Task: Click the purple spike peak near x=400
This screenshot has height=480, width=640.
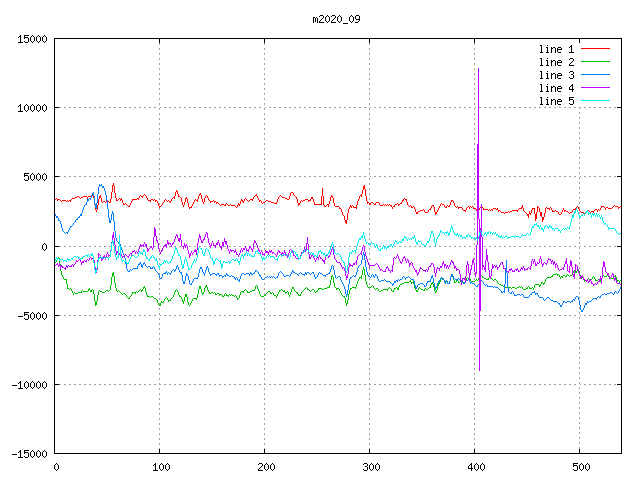Action: click(x=479, y=69)
